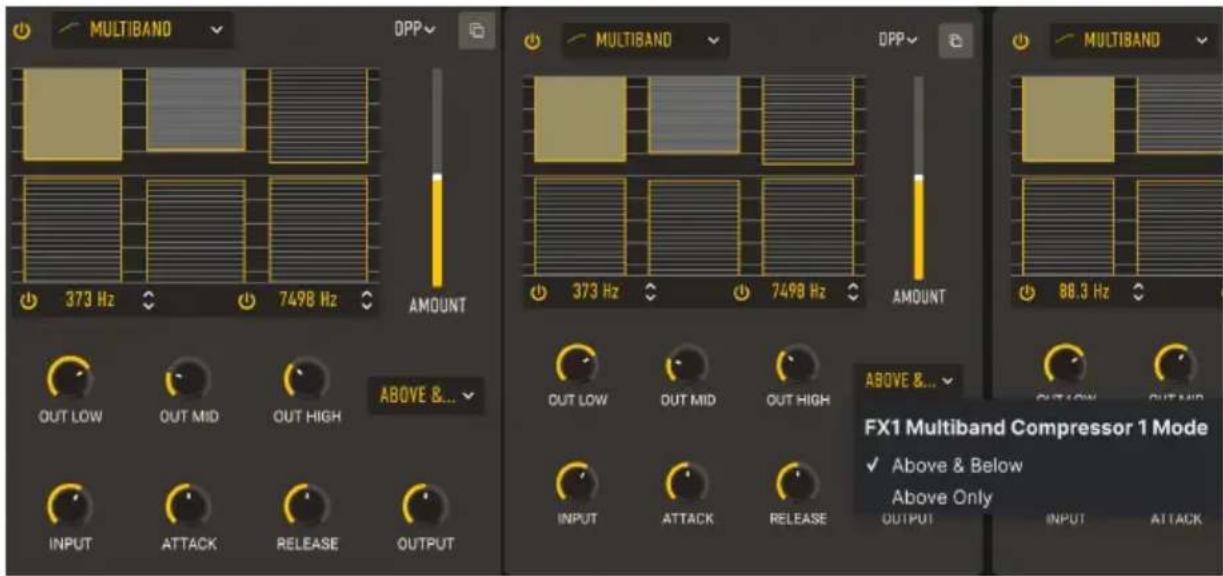Click the gray mid band block, first panel
This screenshot has height=576, width=1223.
coord(195,109)
